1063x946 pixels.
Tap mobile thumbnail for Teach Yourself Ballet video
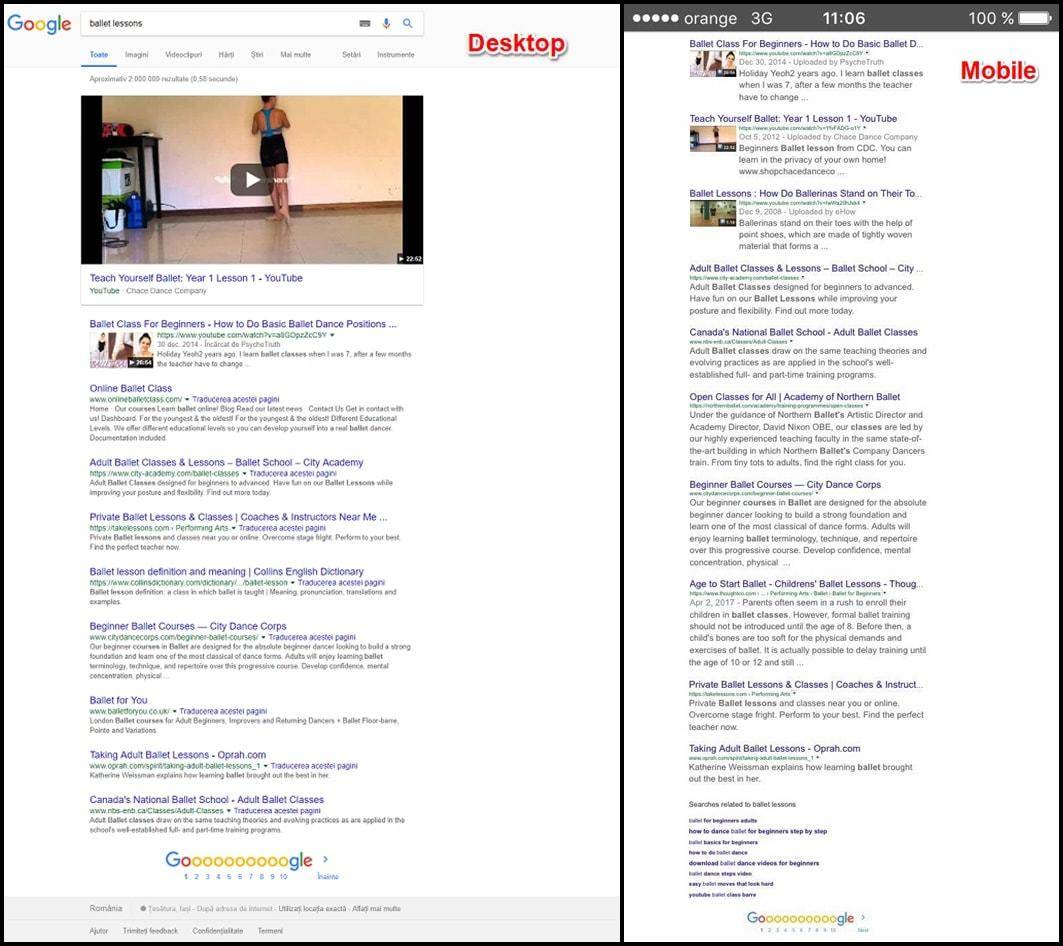[x=713, y=139]
